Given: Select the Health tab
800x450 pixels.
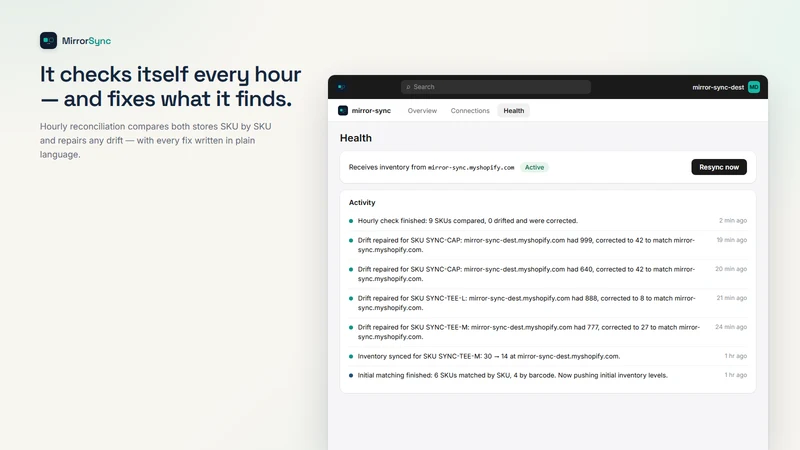Looking at the screenshot, I should (513, 111).
